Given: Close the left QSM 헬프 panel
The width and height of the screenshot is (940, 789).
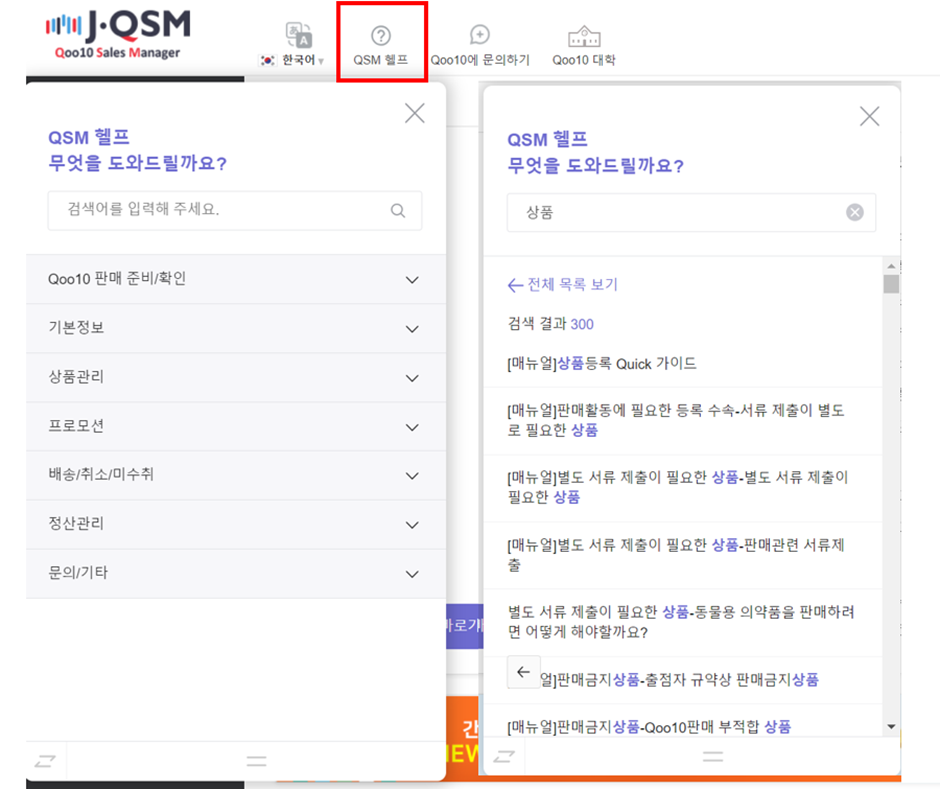Looking at the screenshot, I should click(x=414, y=113).
